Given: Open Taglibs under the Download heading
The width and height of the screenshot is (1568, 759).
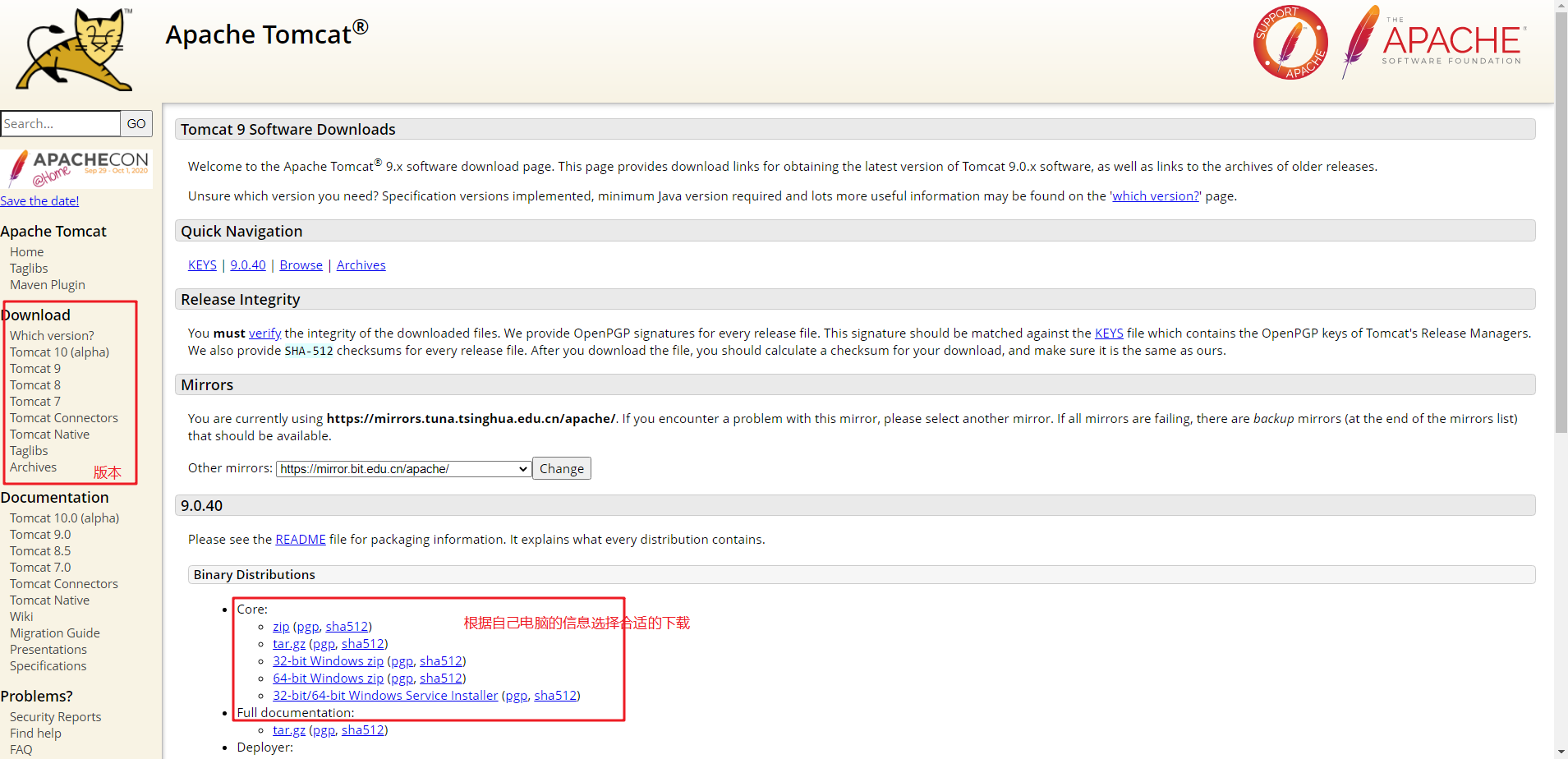Looking at the screenshot, I should tap(29, 451).
